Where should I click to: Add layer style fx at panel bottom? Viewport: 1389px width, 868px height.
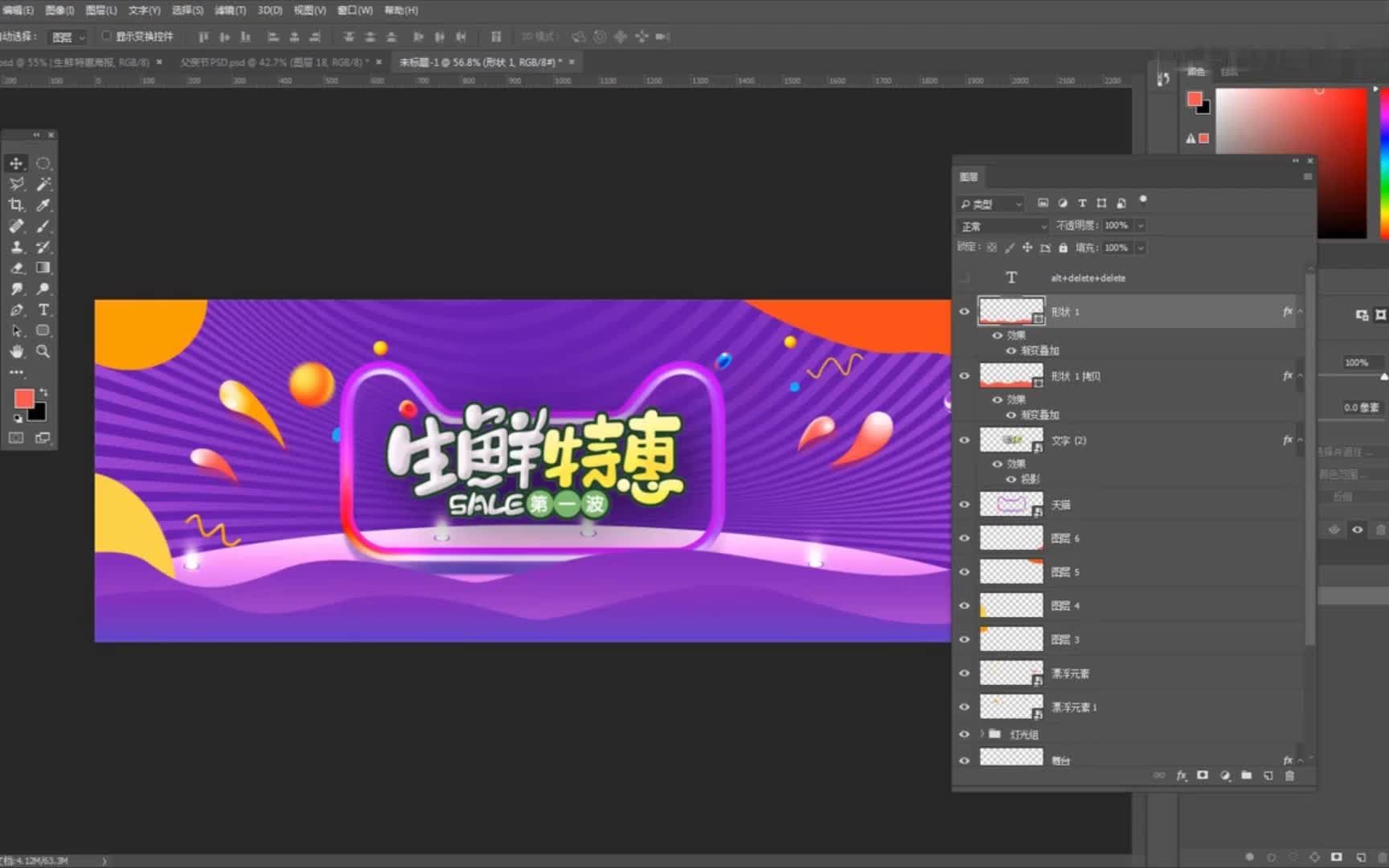pos(1181,776)
